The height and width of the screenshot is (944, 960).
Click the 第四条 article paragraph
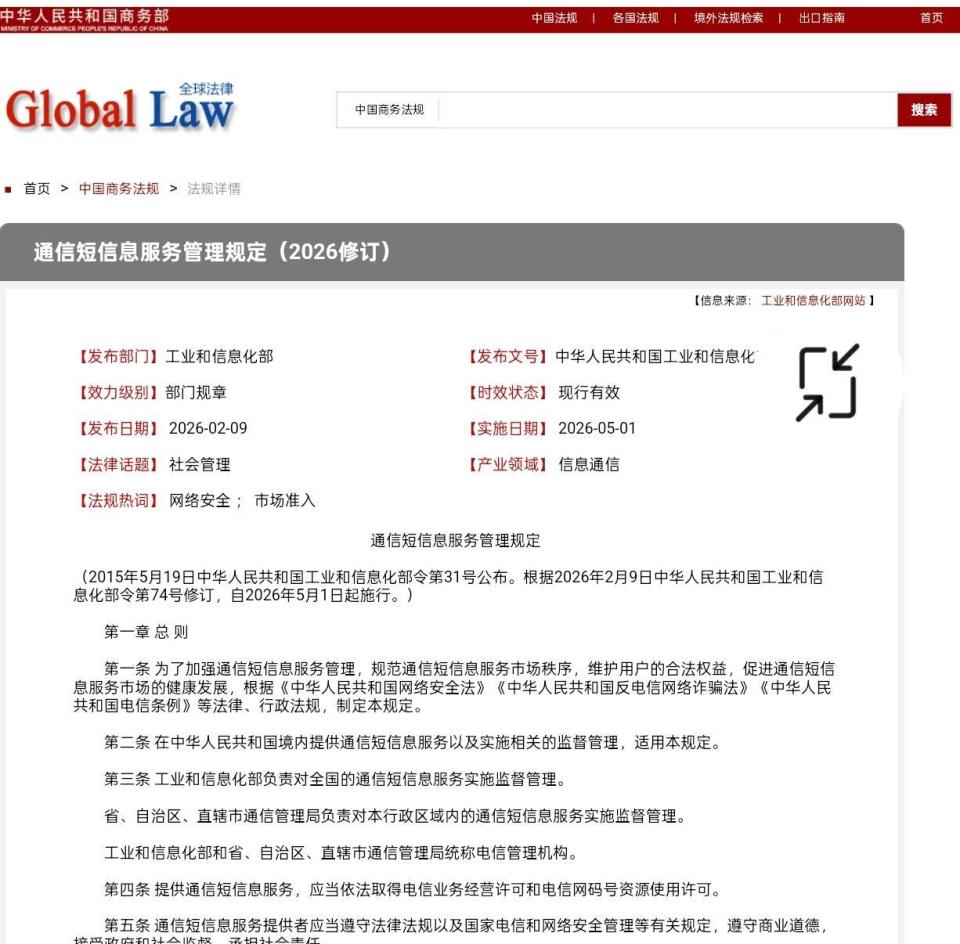tap(413, 890)
